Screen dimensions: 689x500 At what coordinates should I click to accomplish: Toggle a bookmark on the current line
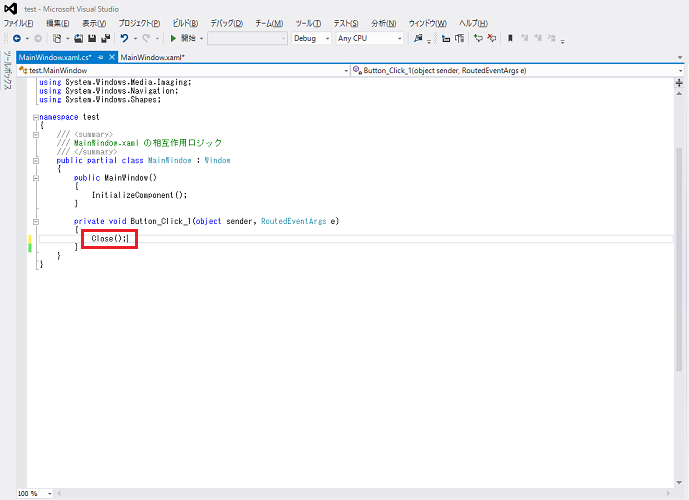tap(510, 39)
